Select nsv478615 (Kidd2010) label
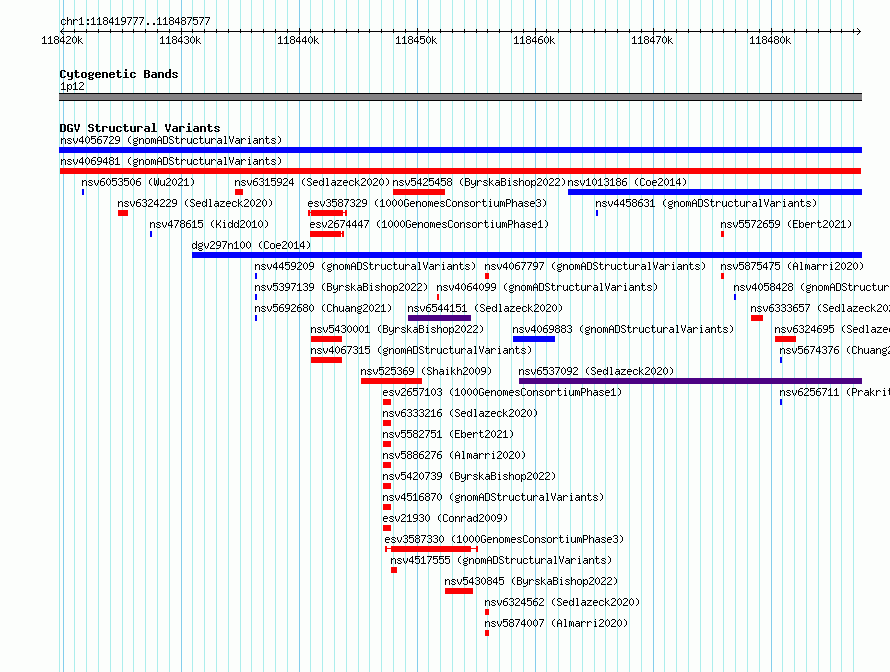890x672 pixels. pyautogui.click(x=209, y=224)
